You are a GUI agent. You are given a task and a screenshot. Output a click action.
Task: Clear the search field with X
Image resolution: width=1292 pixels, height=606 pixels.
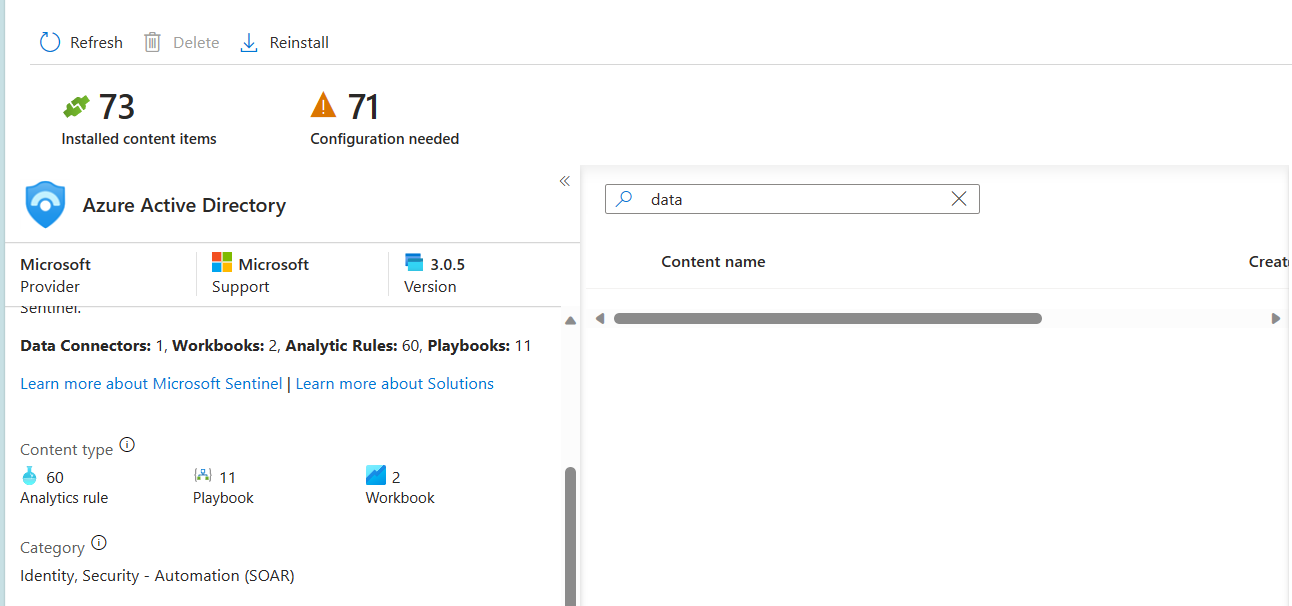tap(959, 199)
